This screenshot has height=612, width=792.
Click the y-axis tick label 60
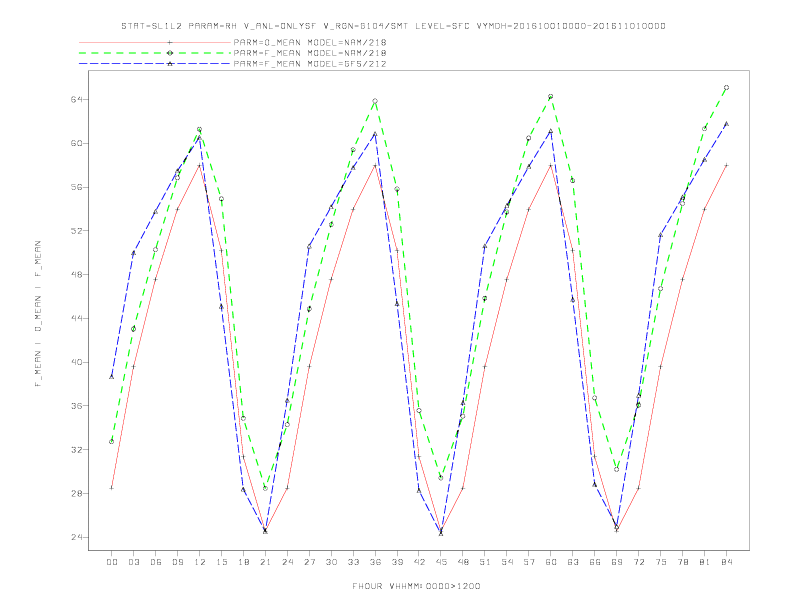pos(77,143)
